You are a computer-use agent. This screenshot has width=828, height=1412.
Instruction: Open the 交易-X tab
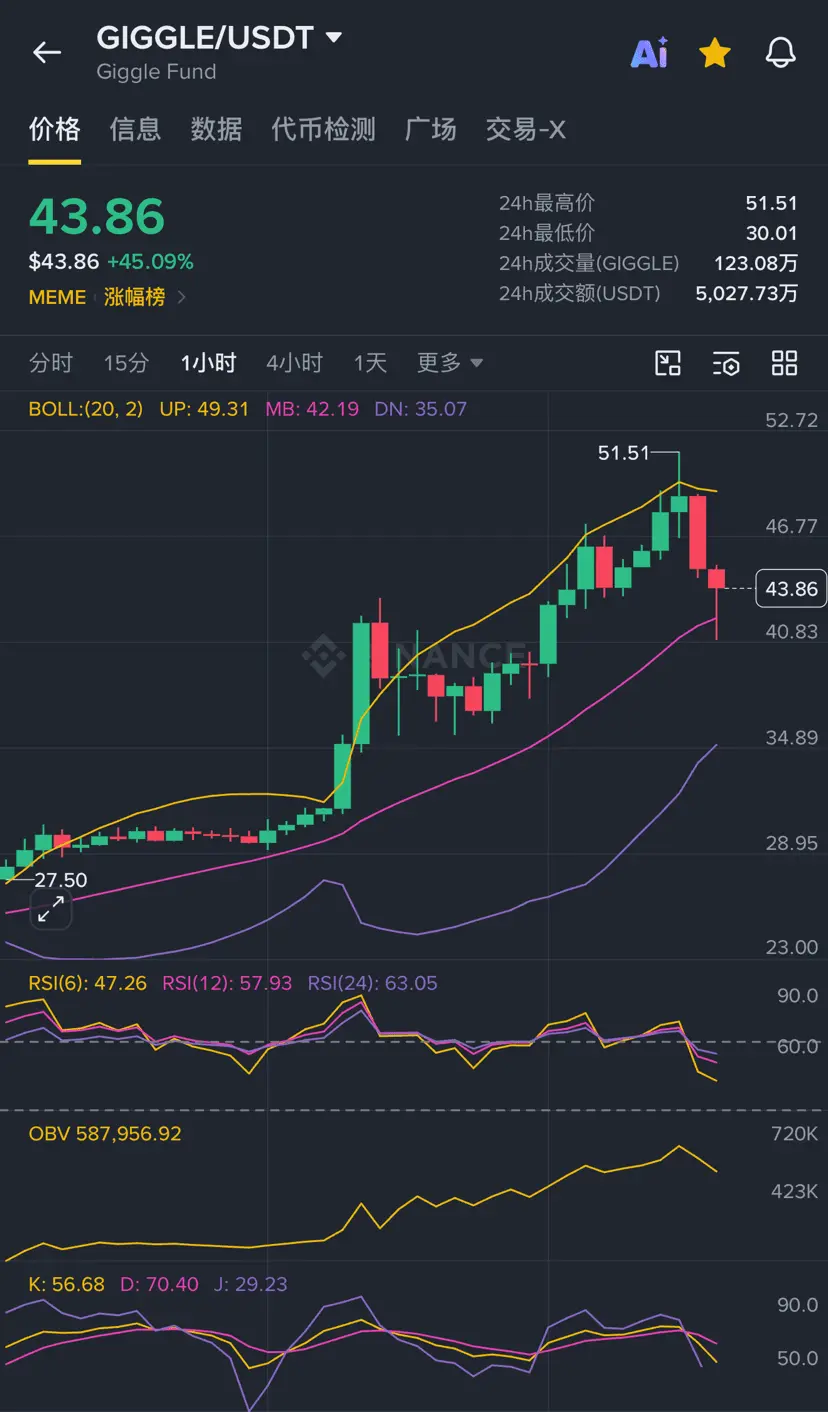point(525,129)
